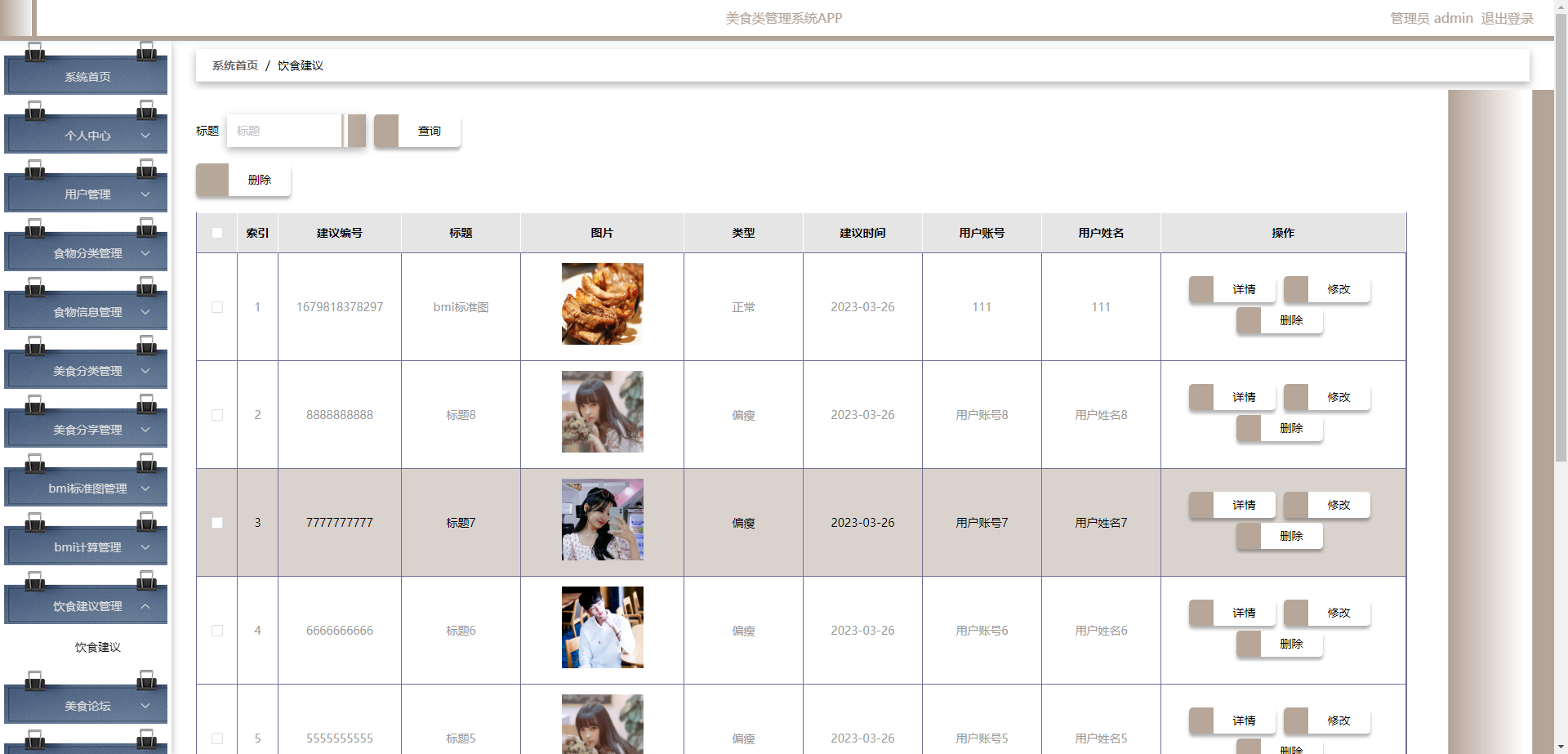
Task: Click 修改 for the 标题5 row
Action: click(1339, 721)
